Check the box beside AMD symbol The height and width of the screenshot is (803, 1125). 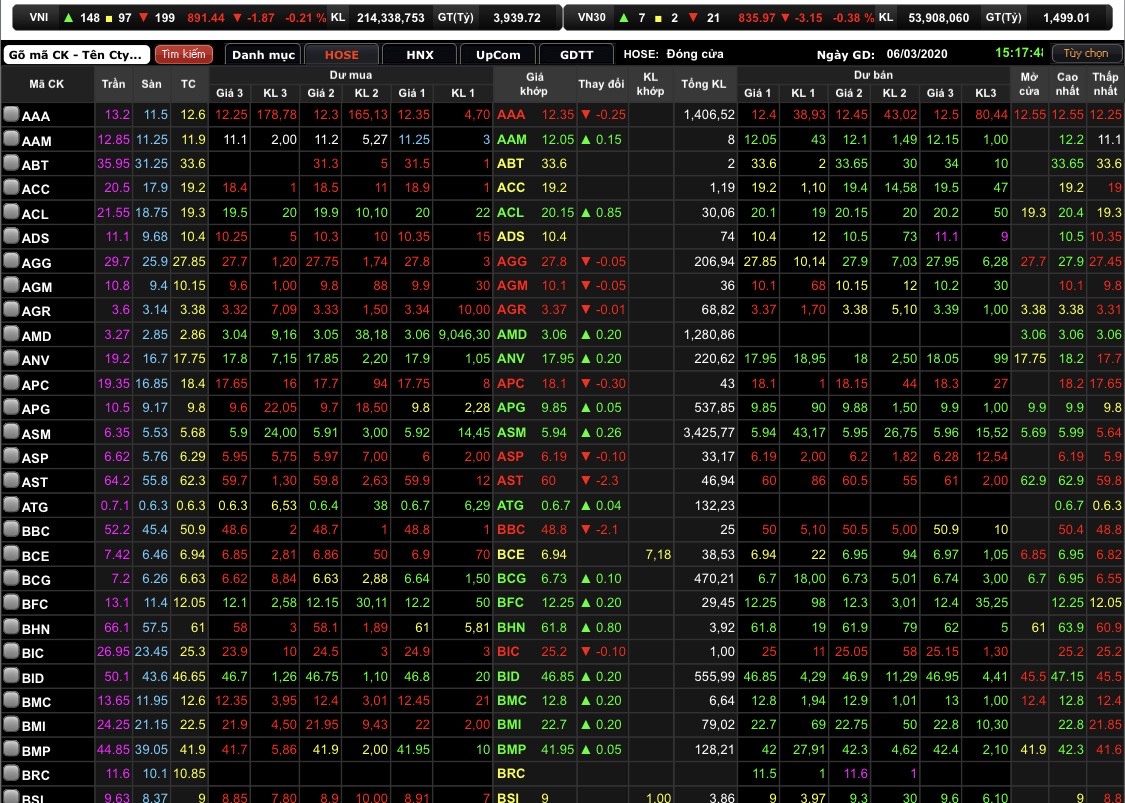coord(11,335)
